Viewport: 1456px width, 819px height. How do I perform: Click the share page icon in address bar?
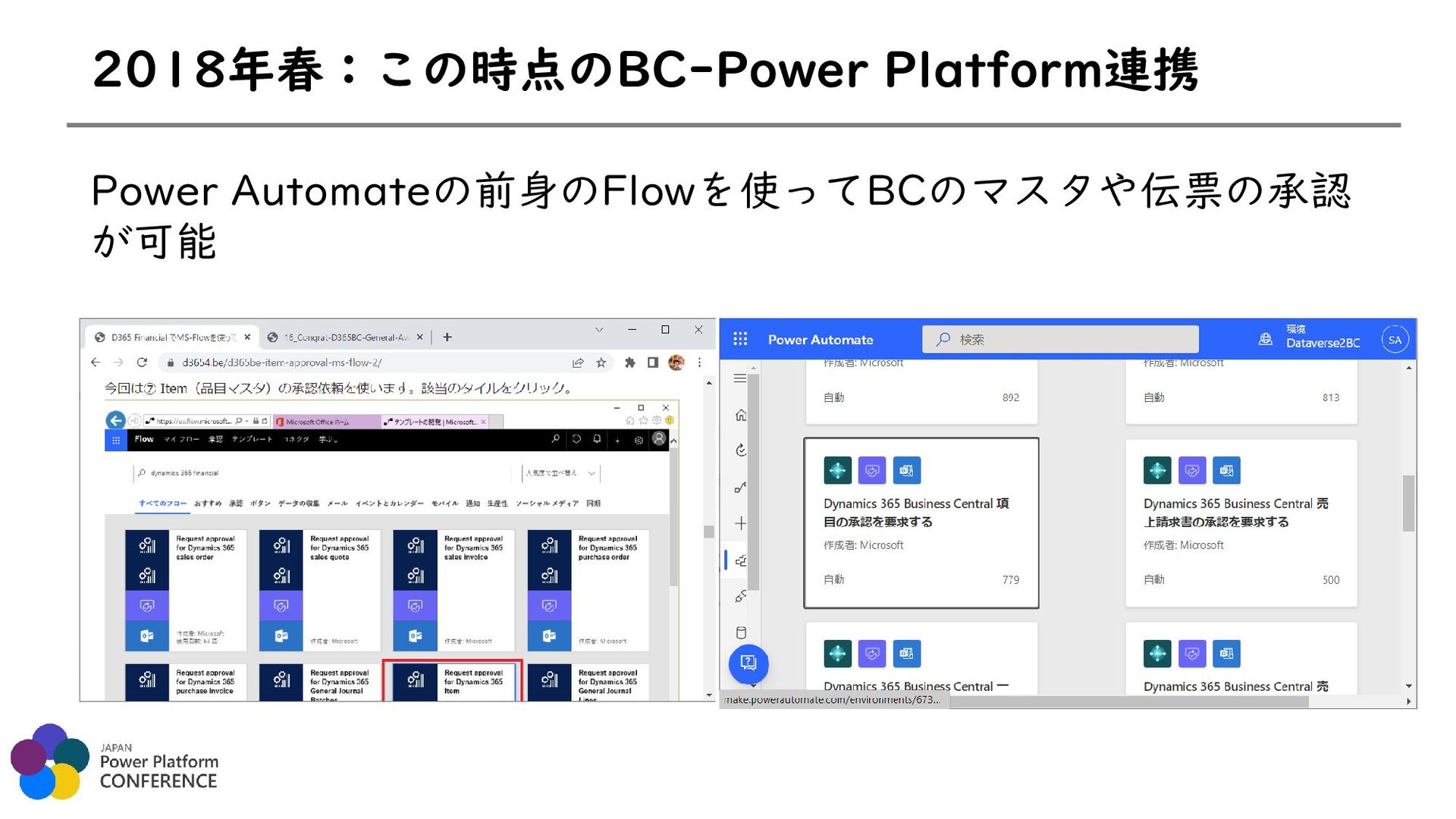click(578, 362)
